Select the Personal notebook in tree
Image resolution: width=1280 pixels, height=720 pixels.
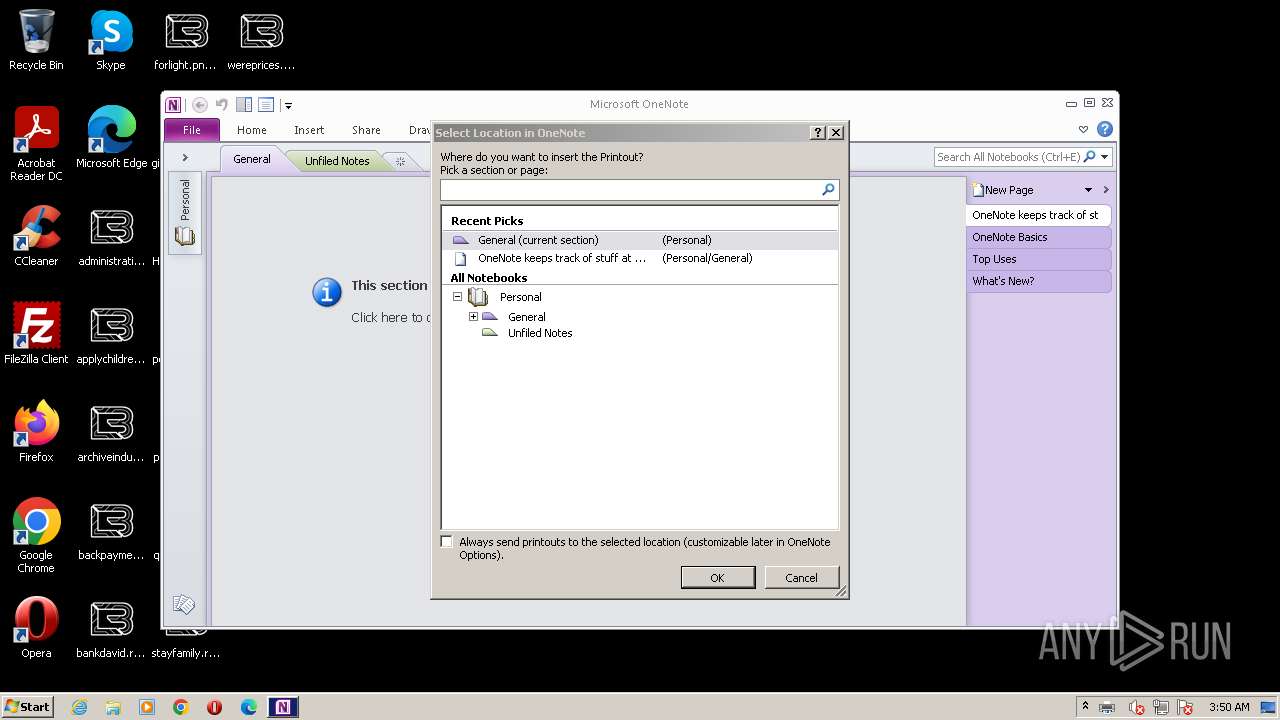tap(520, 297)
